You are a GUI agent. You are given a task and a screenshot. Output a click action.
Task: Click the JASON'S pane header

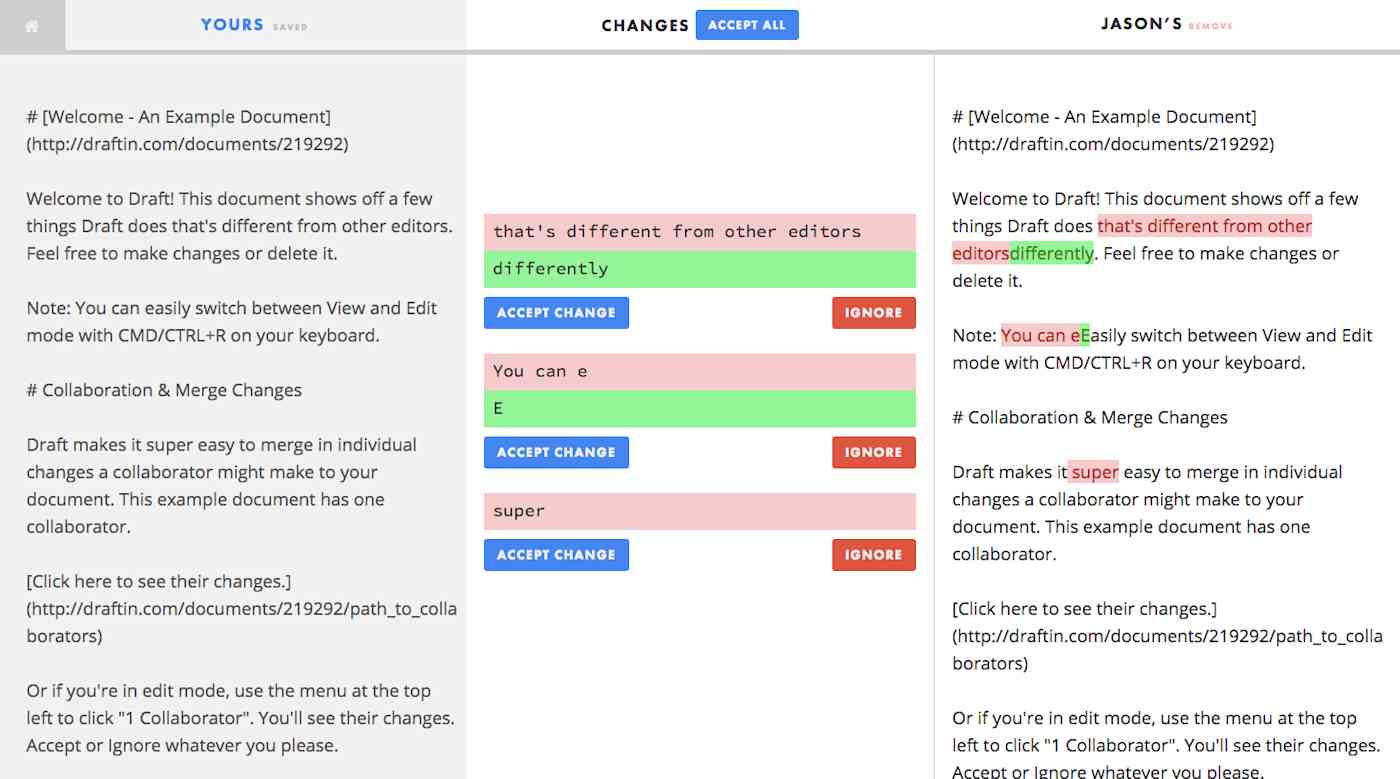(x=1139, y=24)
